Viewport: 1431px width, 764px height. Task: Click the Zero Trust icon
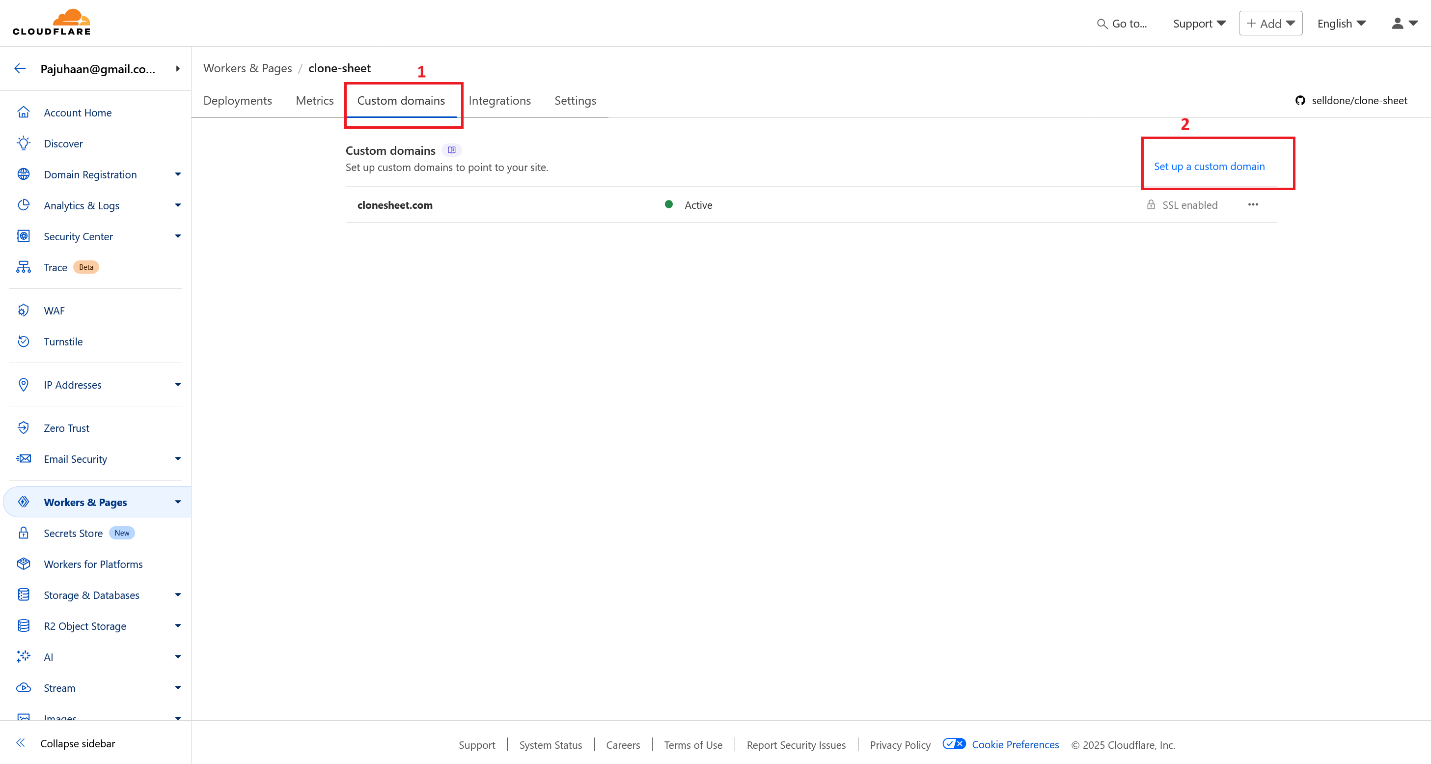[x=24, y=428]
